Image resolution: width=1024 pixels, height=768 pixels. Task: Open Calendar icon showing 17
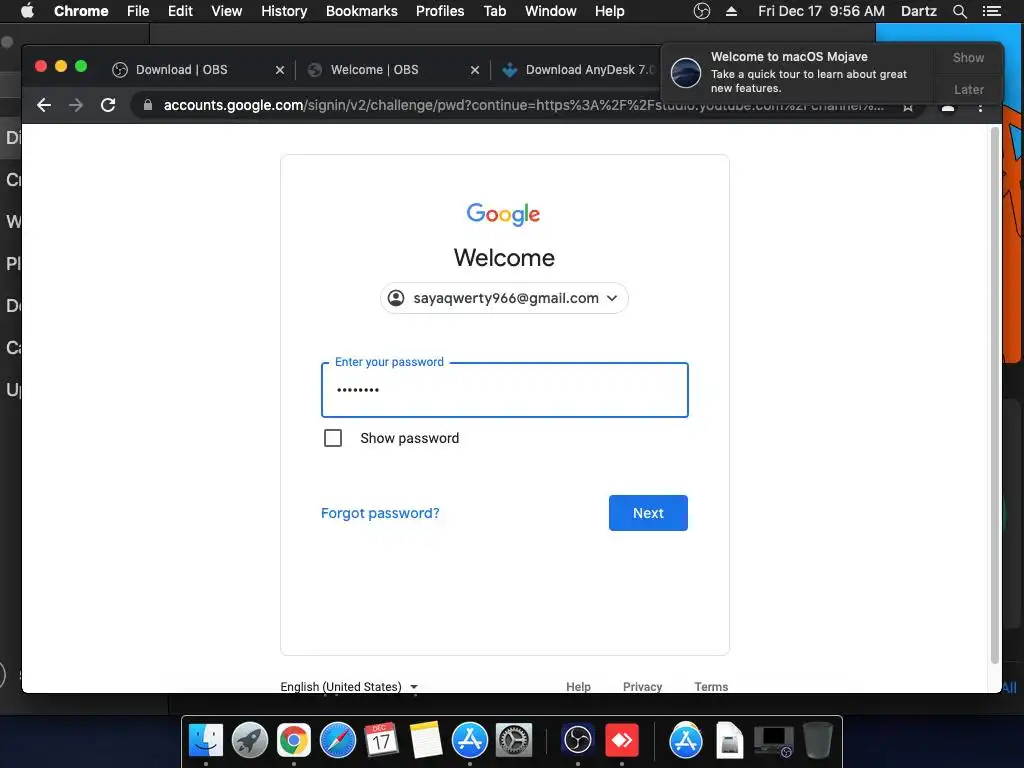pyautogui.click(x=381, y=741)
